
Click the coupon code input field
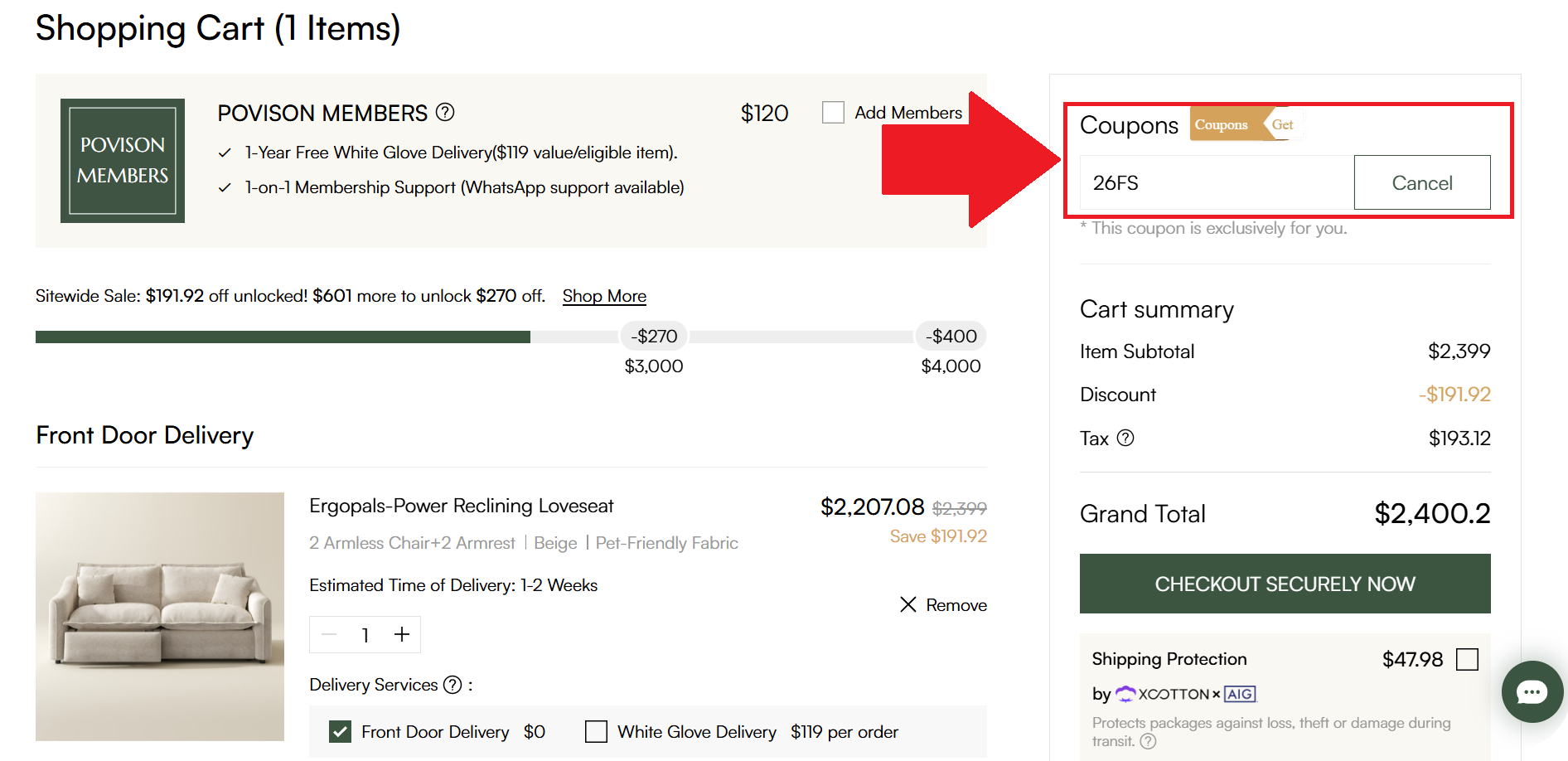pyautogui.click(x=1217, y=182)
